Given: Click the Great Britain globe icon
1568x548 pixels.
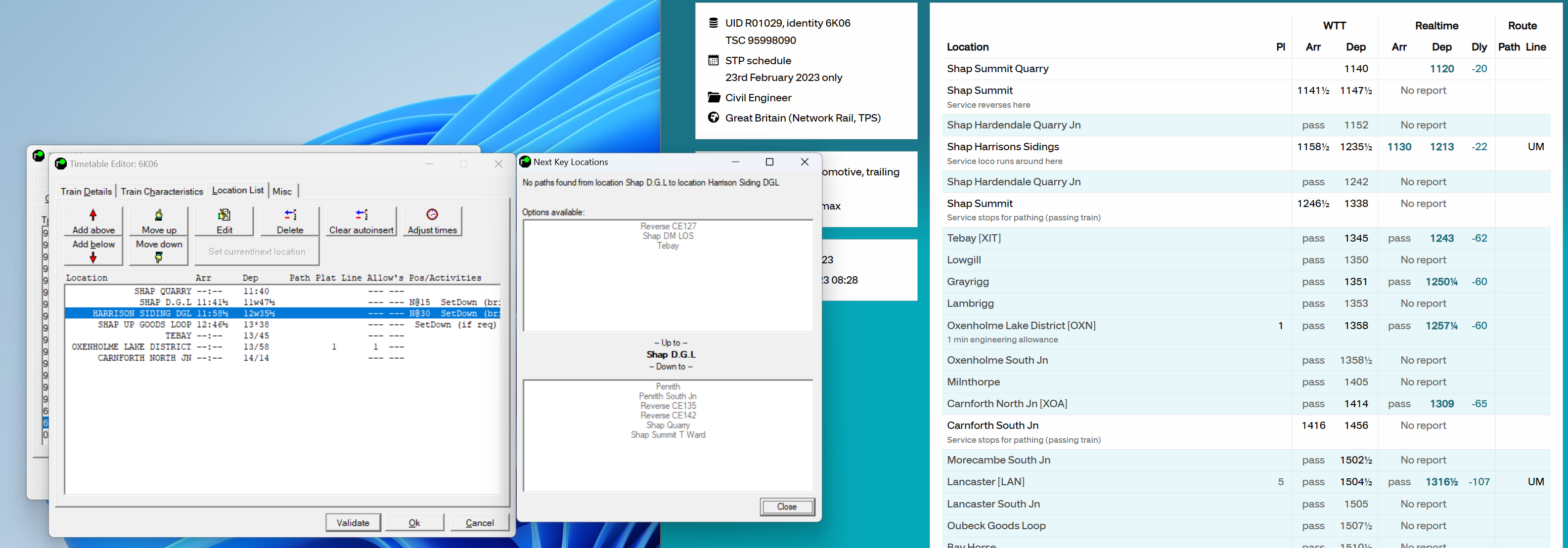Looking at the screenshot, I should (x=714, y=118).
